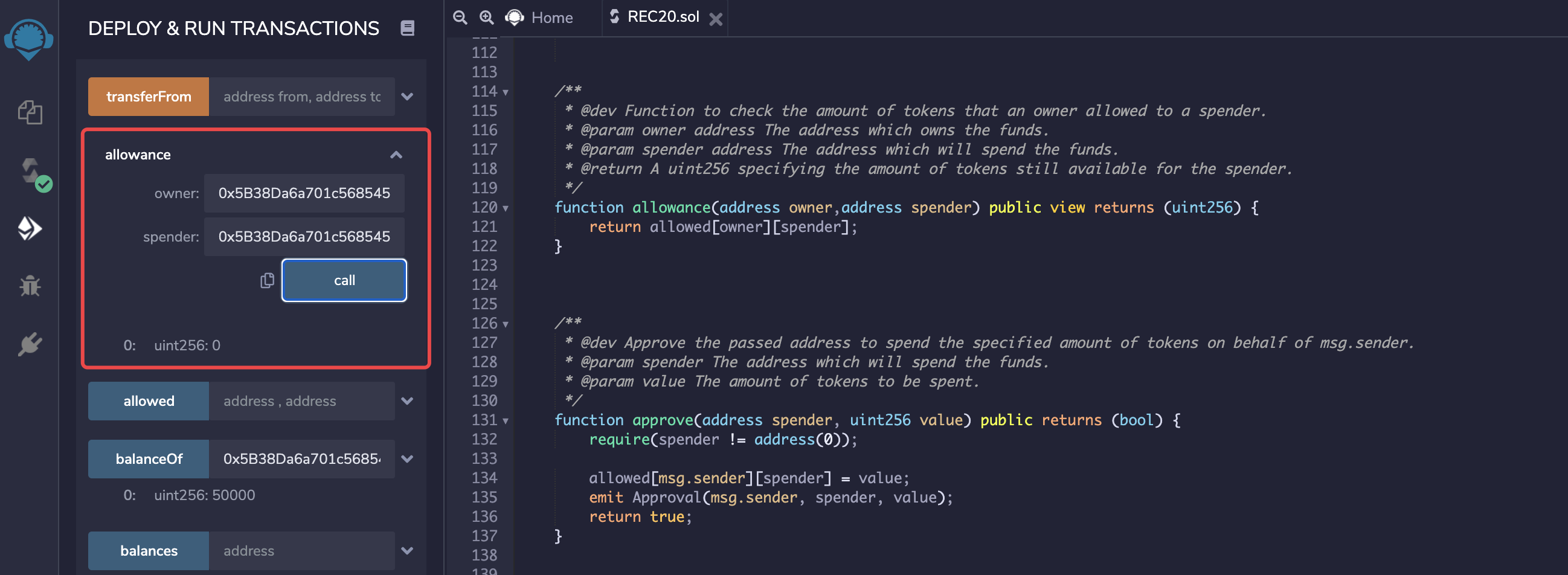Fold the comment block at line 114
This screenshot has height=575, width=1568.
coord(505,92)
